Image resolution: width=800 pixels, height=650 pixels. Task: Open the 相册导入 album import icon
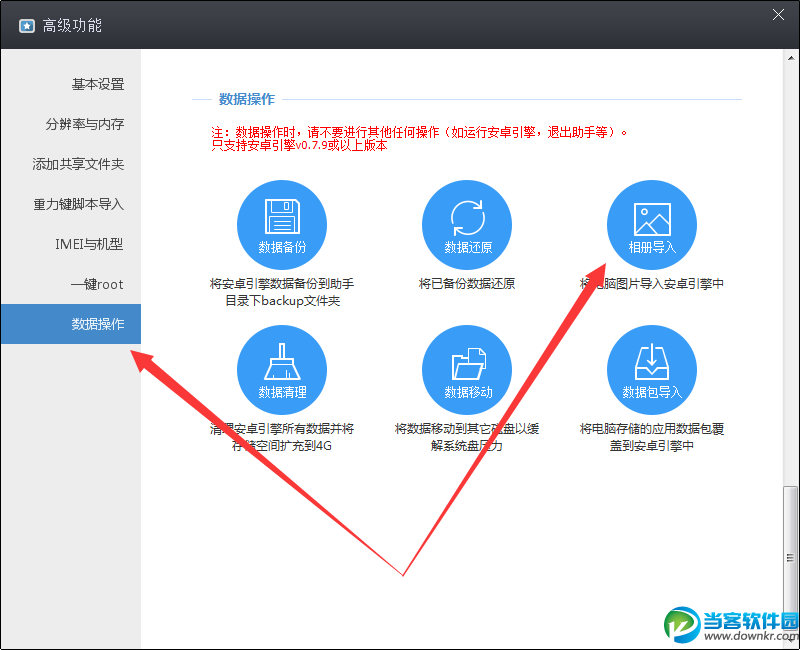coord(652,224)
